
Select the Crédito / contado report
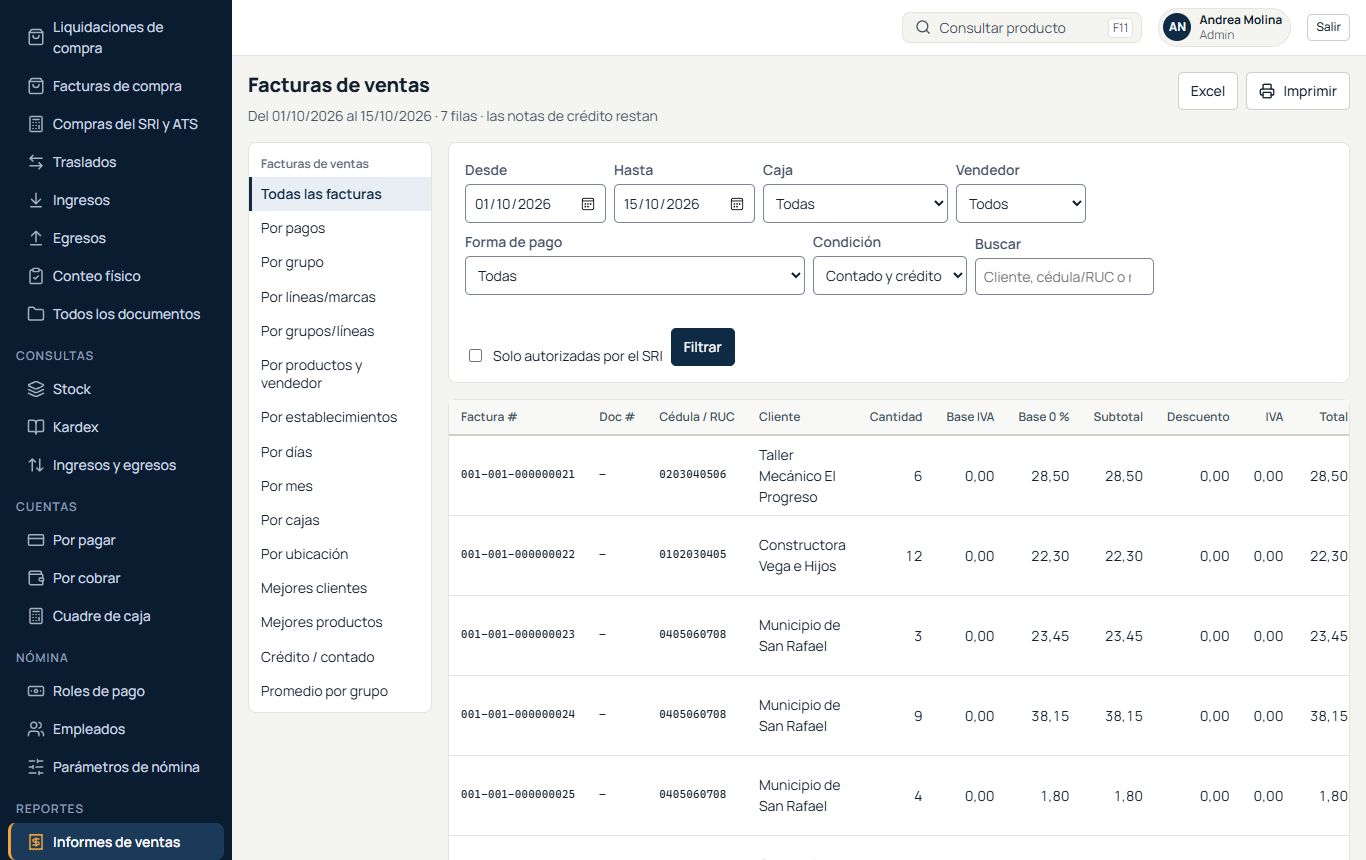pyautogui.click(x=340, y=657)
